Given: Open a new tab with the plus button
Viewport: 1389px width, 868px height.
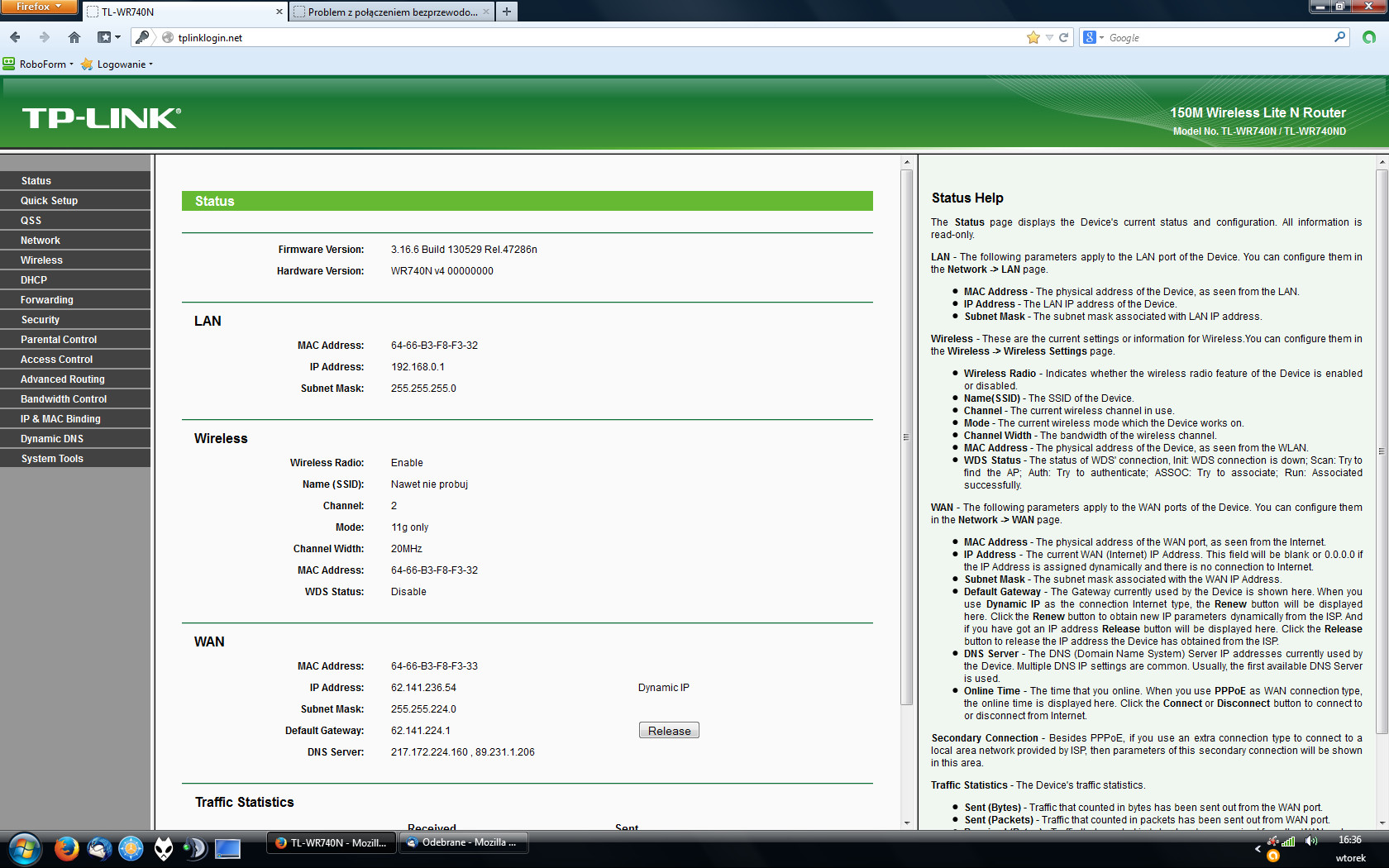Looking at the screenshot, I should pyautogui.click(x=507, y=12).
